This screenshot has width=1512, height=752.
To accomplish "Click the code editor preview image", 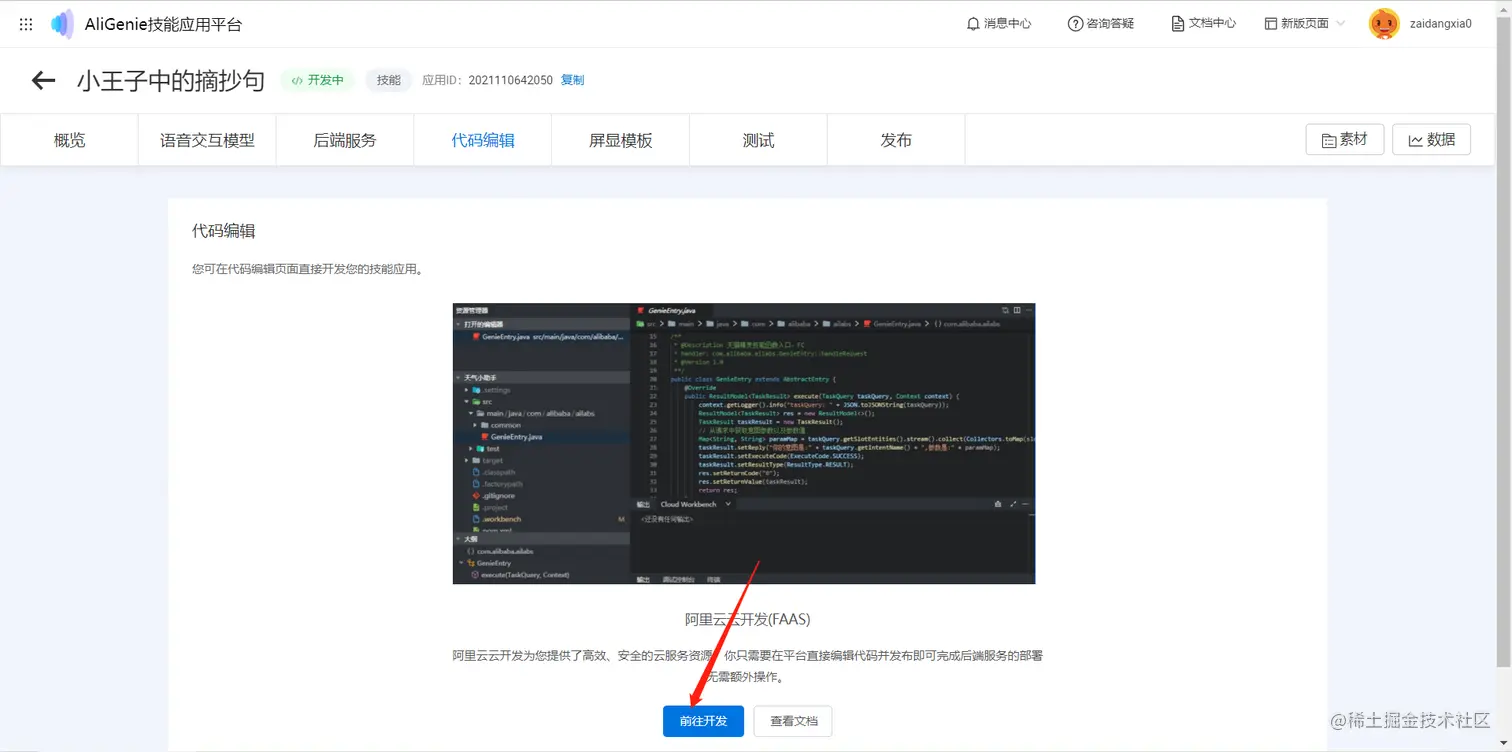I will click(x=744, y=444).
